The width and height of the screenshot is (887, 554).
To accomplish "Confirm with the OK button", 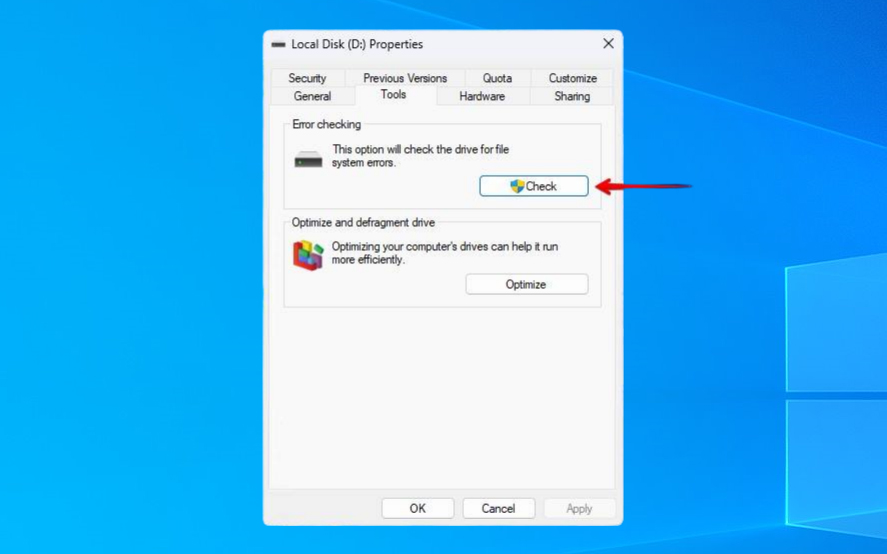I will coord(418,508).
